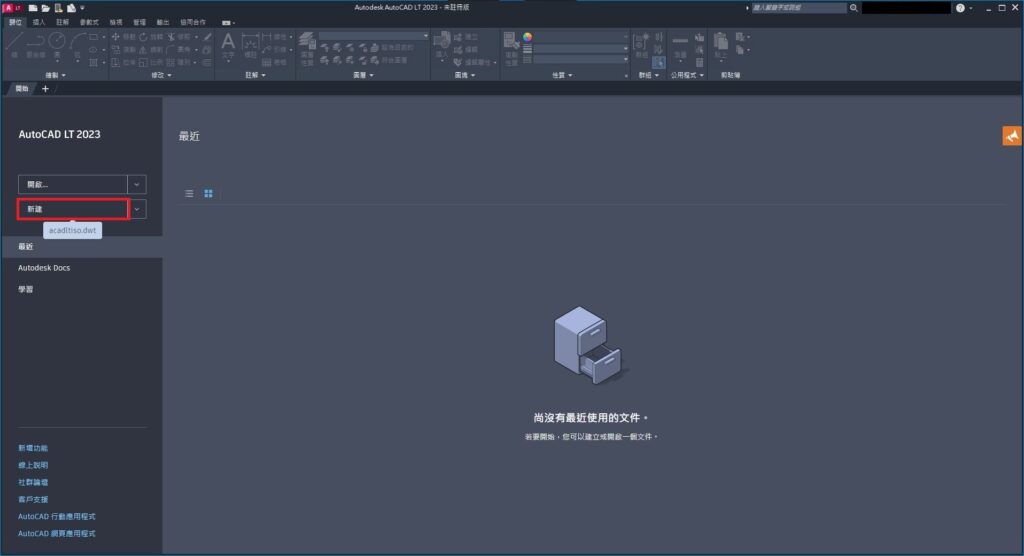Click the orange announcements megaphone icon
The width and height of the screenshot is (1024, 556).
tap(1011, 136)
